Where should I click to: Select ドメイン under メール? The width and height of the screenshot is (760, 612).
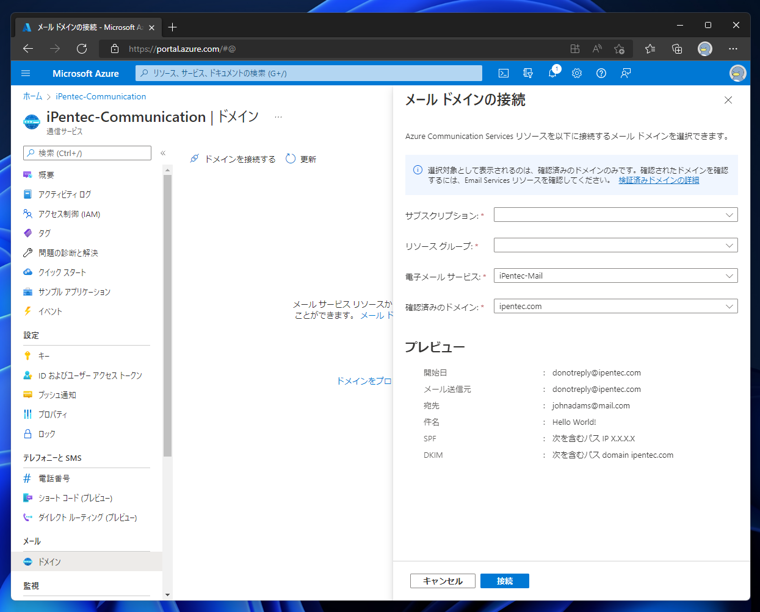click(x=87, y=562)
